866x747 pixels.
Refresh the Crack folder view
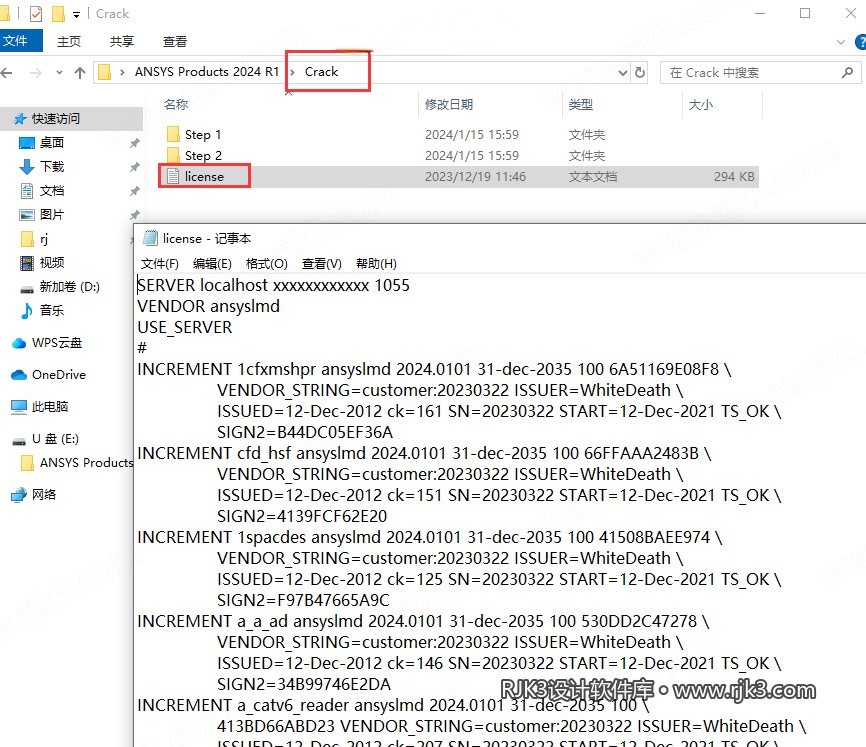tap(640, 72)
